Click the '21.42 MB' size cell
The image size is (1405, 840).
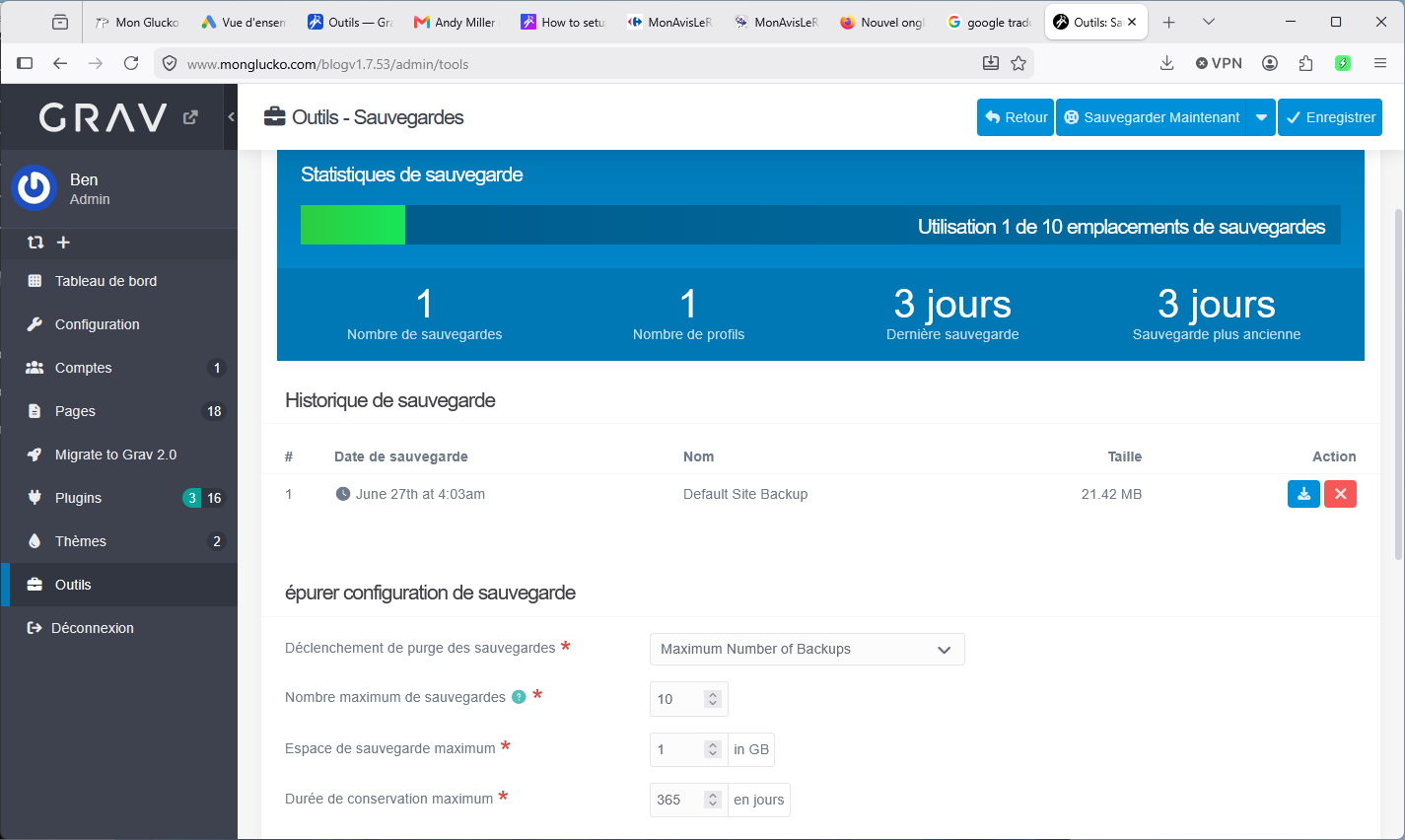pyautogui.click(x=1111, y=494)
